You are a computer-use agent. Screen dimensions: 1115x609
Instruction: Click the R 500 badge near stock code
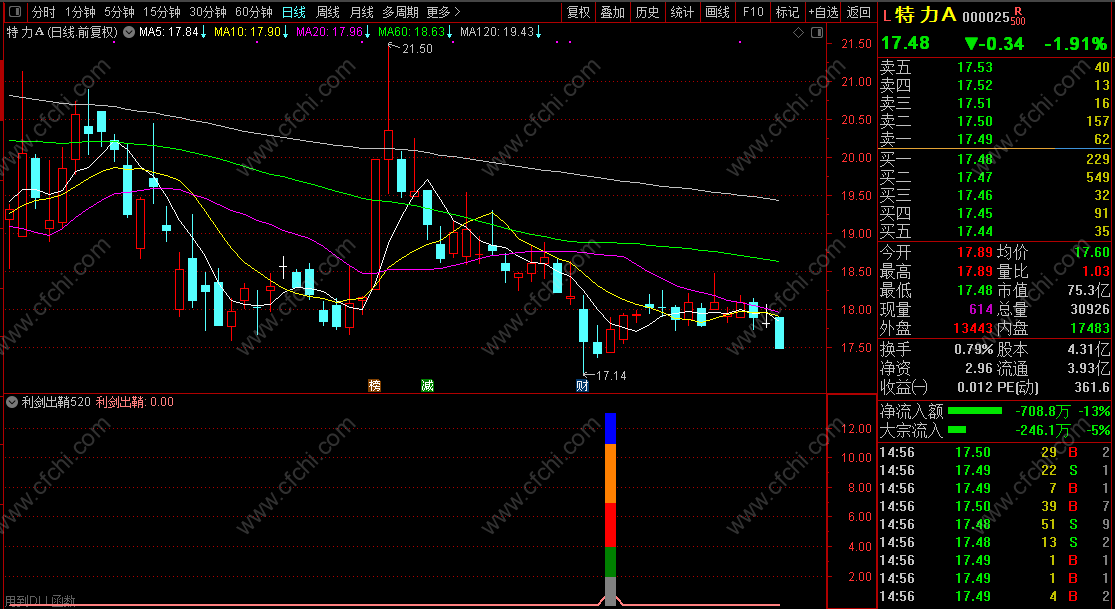pos(1018,16)
